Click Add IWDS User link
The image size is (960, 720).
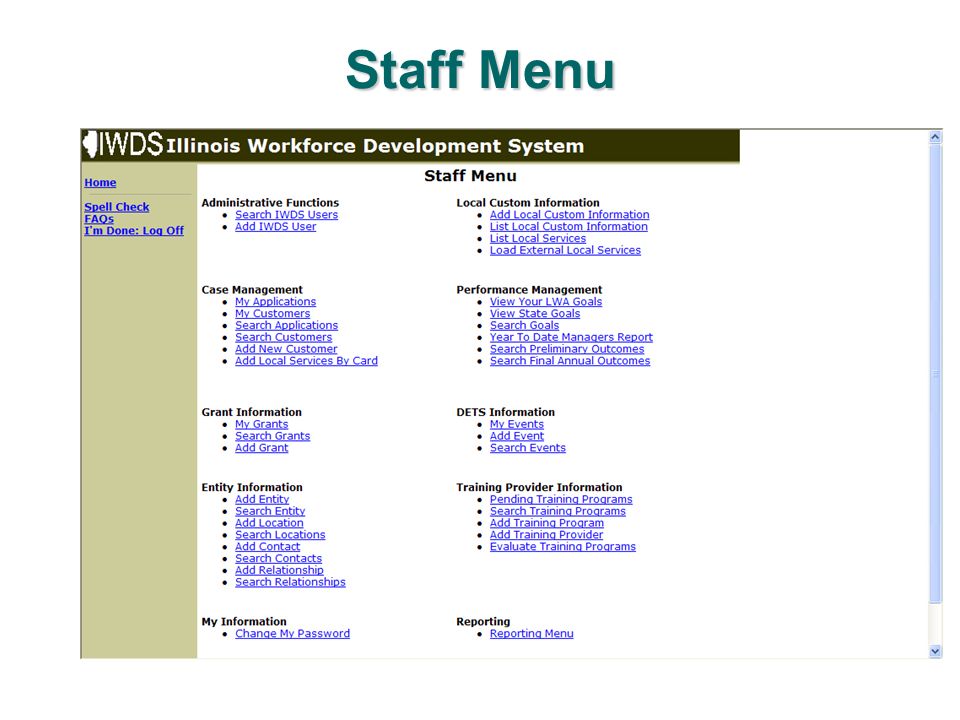(x=276, y=227)
